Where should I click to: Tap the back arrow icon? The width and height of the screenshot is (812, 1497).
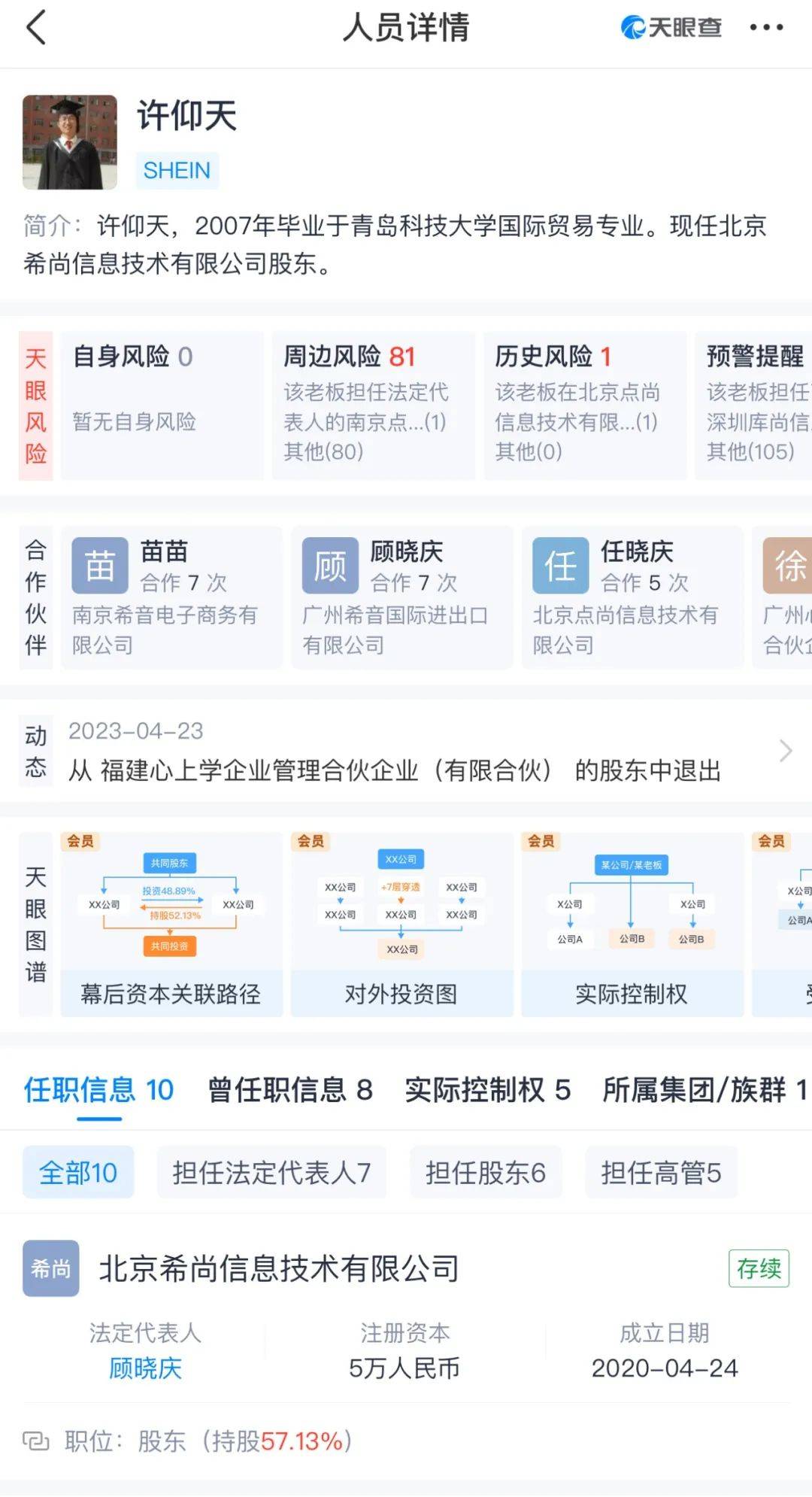click(x=36, y=28)
